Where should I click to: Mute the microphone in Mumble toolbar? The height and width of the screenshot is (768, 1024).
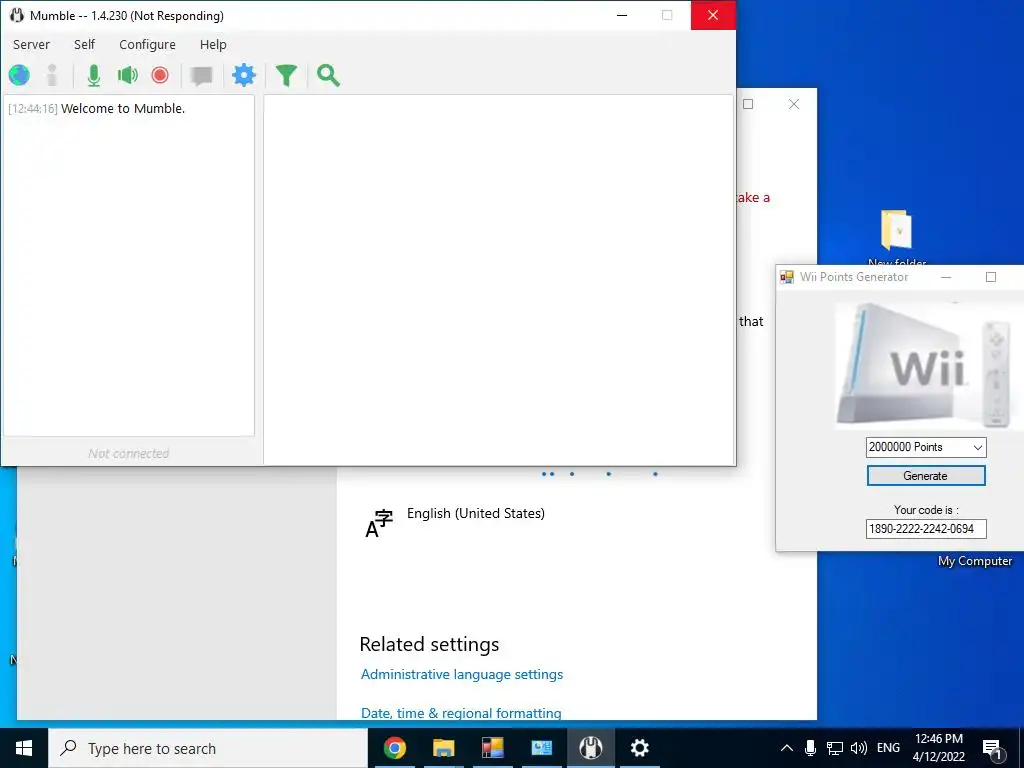pyautogui.click(x=94, y=76)
